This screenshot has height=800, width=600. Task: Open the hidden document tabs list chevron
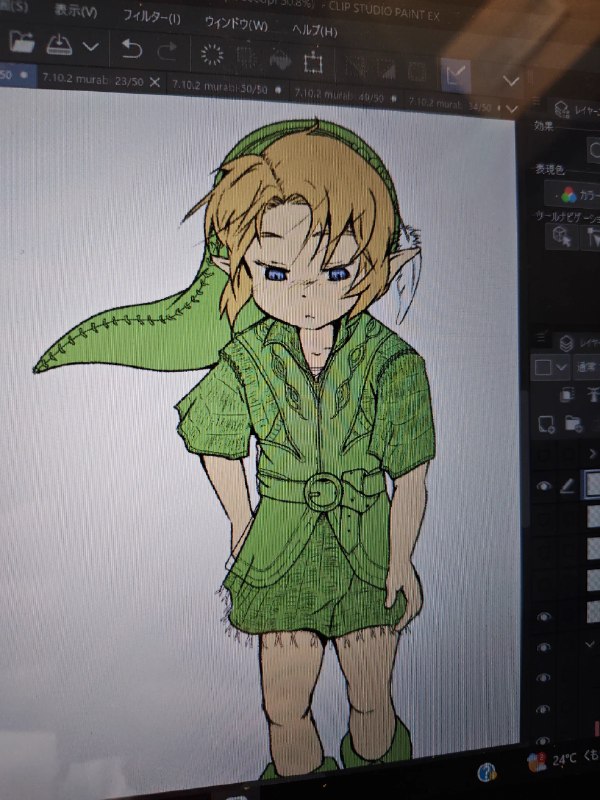pos(512,109)
